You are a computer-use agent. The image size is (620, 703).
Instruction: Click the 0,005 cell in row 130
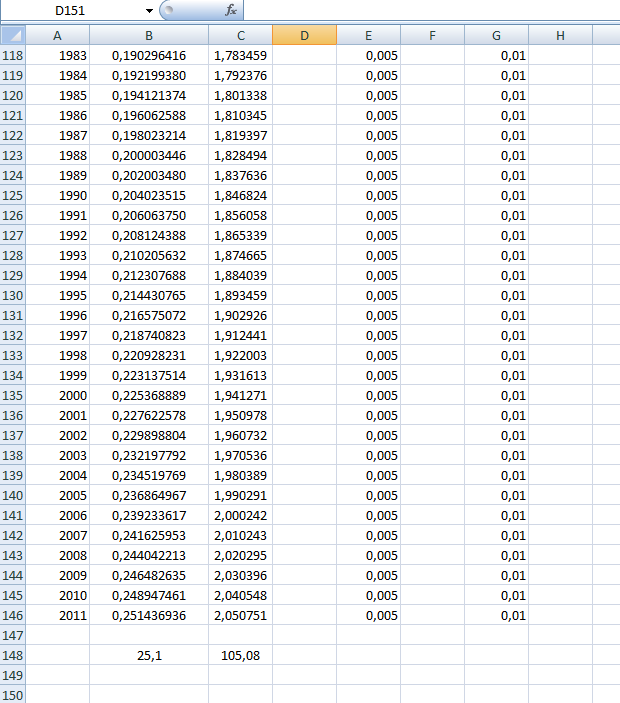368,295
